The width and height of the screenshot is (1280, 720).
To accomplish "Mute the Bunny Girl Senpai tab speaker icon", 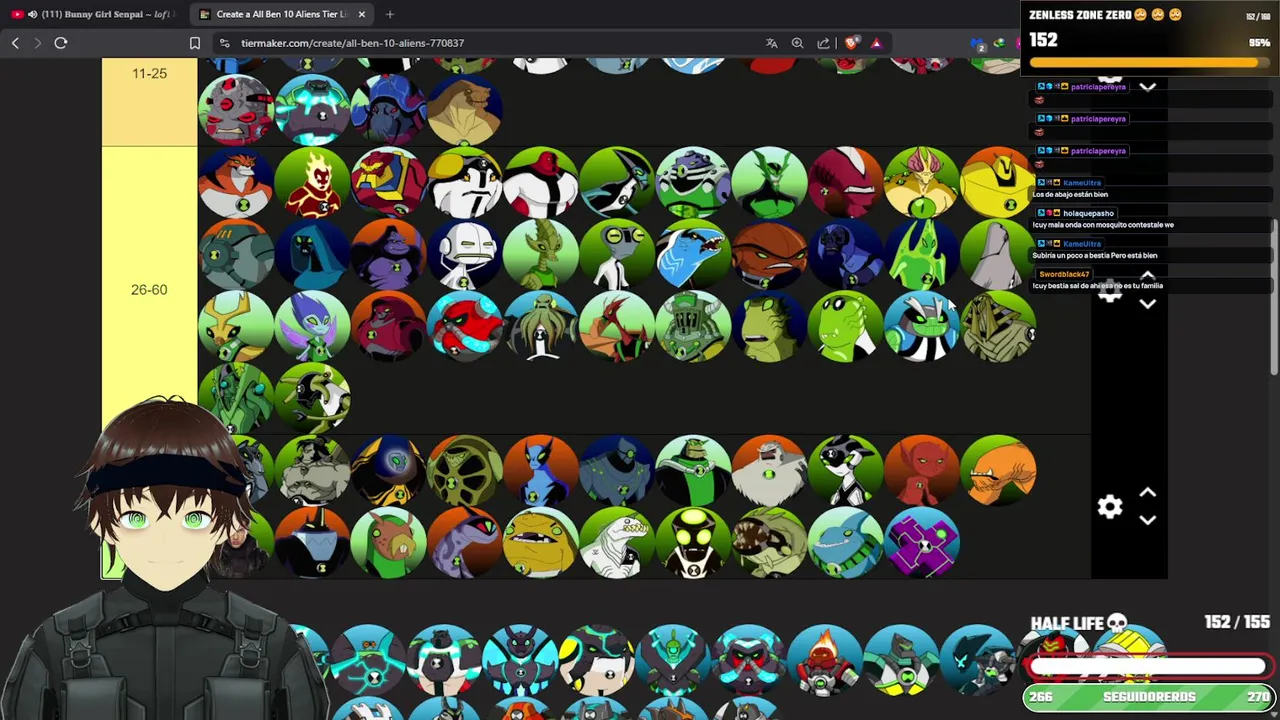I will (x=32, y=14).
